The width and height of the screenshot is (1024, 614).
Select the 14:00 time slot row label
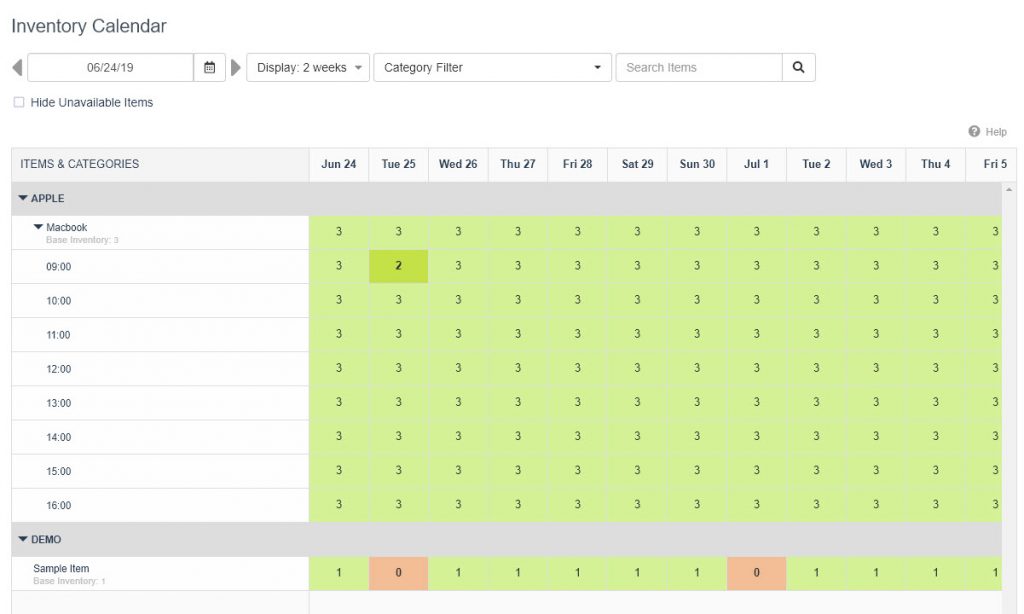pyautogui.click(x=58, y=437)
